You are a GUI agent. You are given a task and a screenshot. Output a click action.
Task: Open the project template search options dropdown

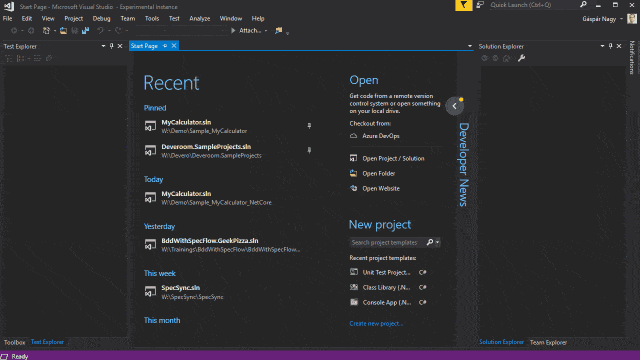(437, 242)
